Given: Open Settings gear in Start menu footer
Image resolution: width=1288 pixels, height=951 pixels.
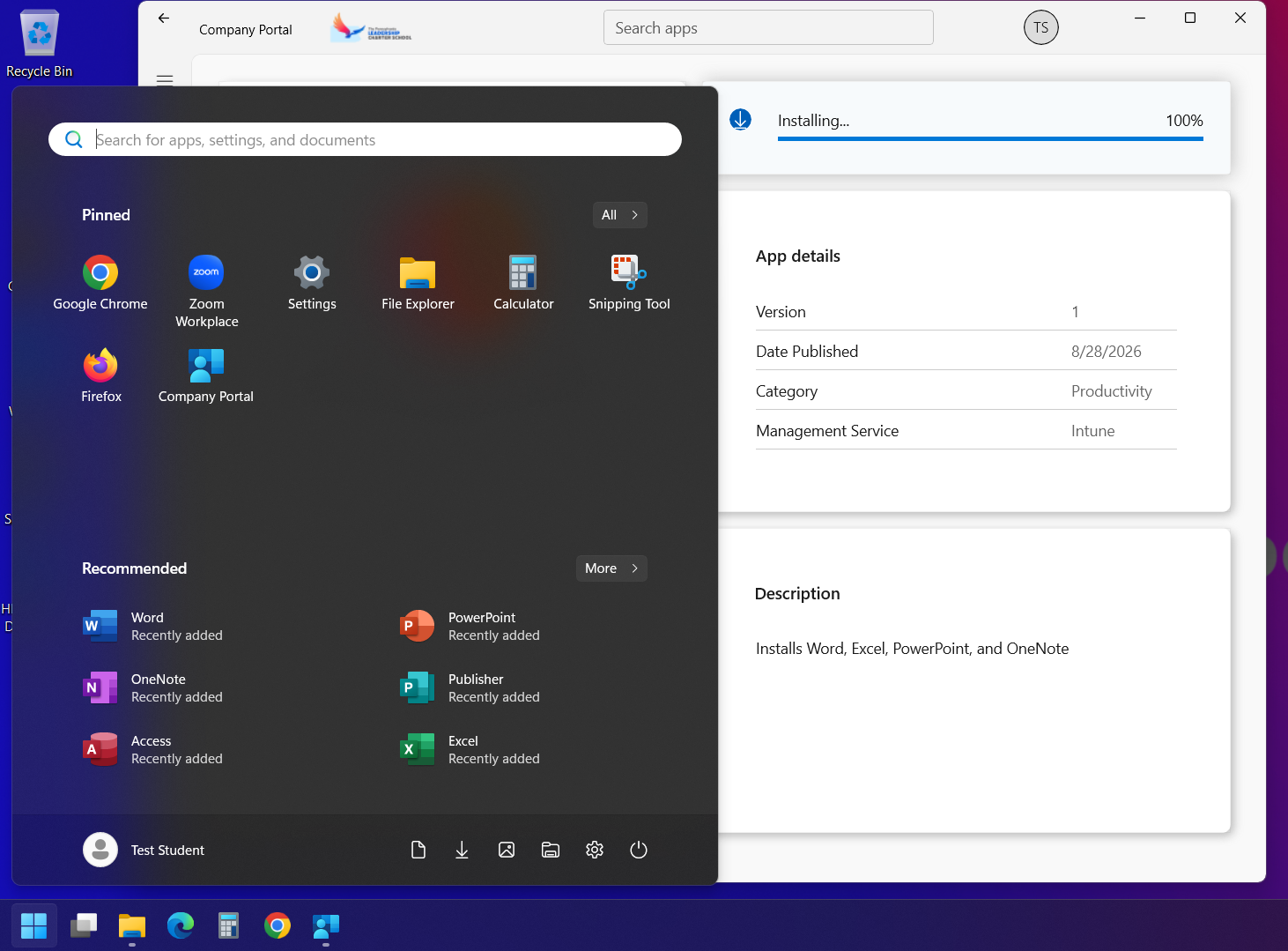Looking at the screenshot, I should coord(595,850).
